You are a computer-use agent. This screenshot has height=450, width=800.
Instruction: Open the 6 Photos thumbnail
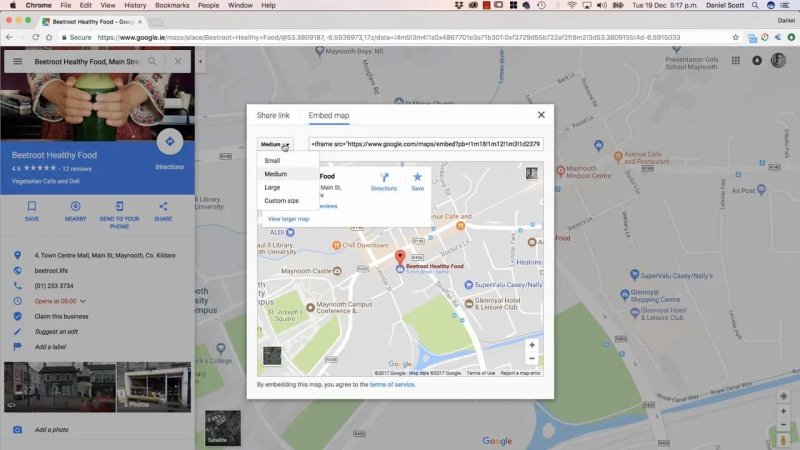[154, 387]
